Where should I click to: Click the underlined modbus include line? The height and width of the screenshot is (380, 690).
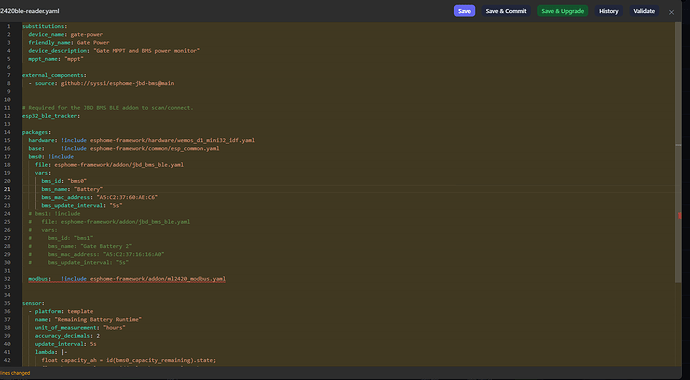point(127,279)
